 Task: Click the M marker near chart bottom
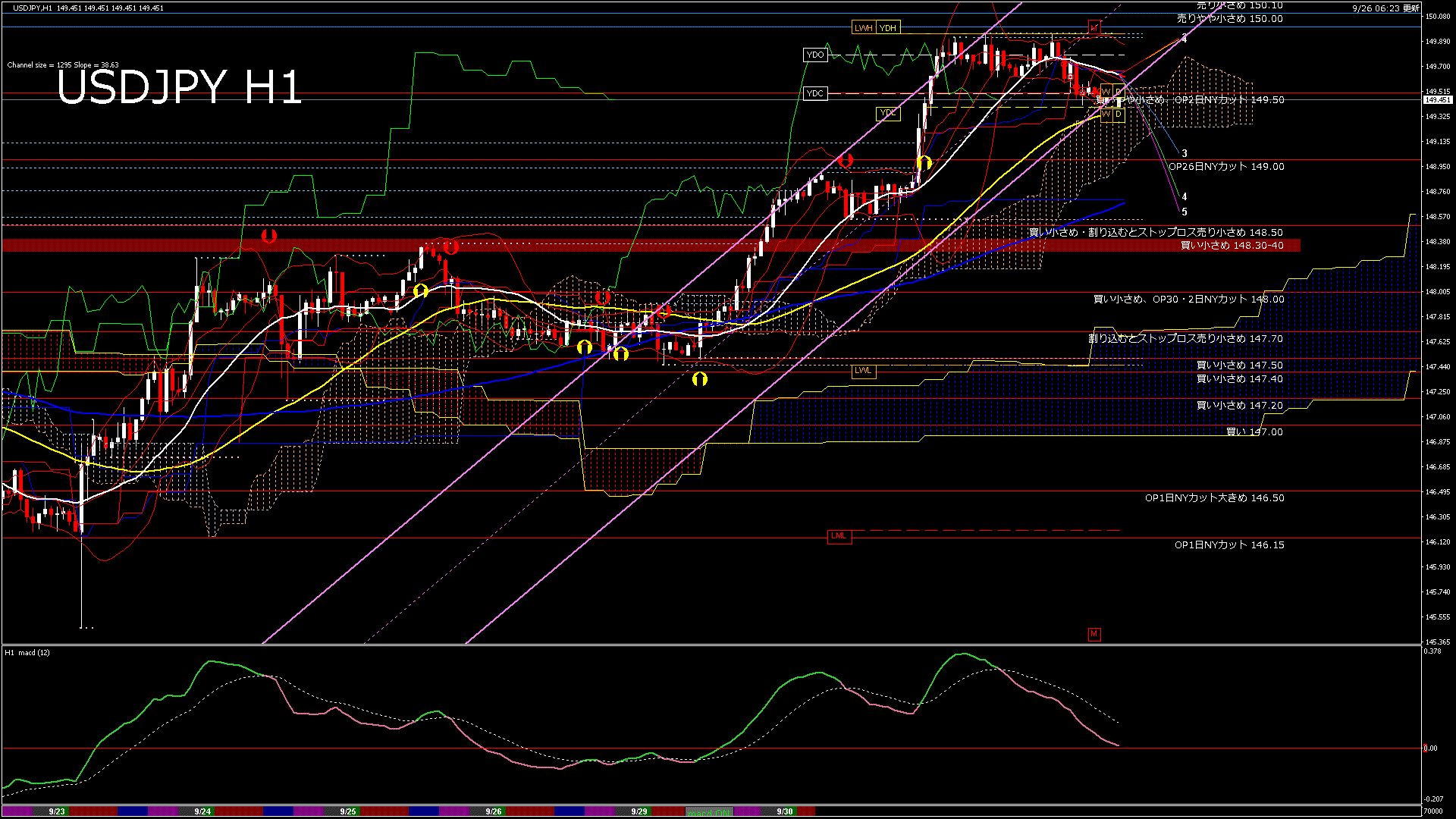pyautogui.click(x=1094, y=634)
